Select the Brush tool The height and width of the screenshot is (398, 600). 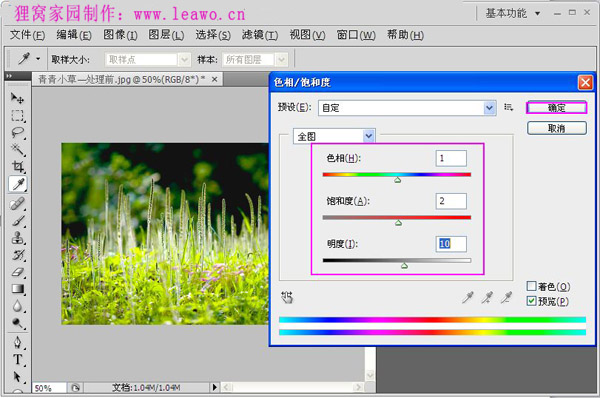tap(17, 220)
